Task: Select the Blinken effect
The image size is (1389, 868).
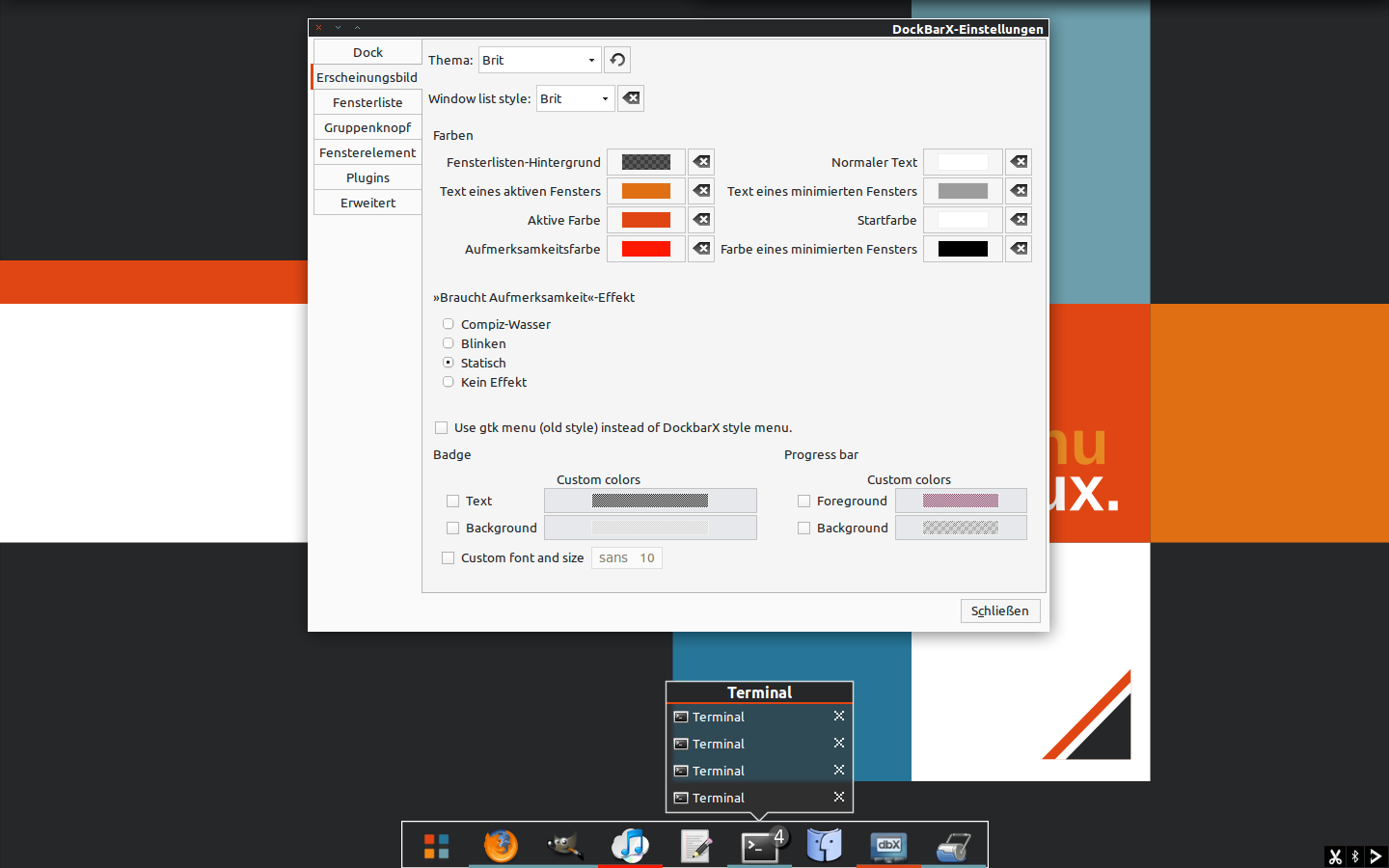Action: (x=449, y=343)
